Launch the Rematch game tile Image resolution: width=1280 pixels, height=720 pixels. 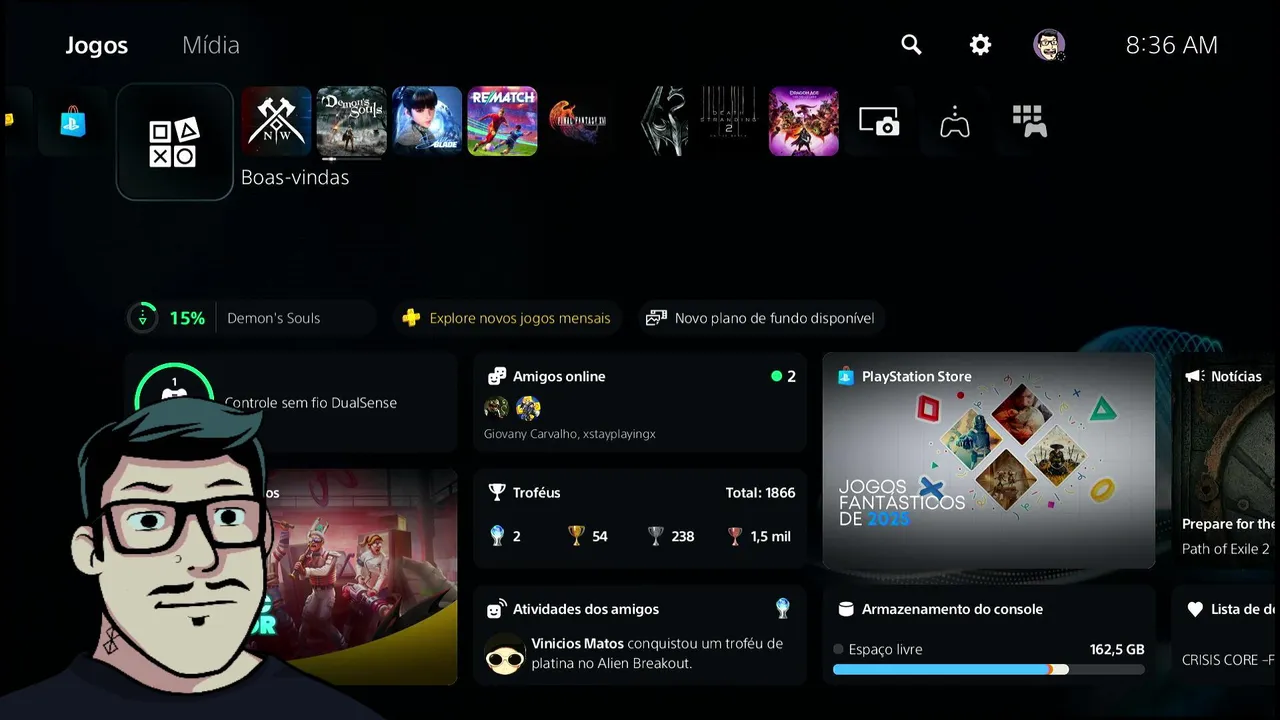[x=502, y=121]
